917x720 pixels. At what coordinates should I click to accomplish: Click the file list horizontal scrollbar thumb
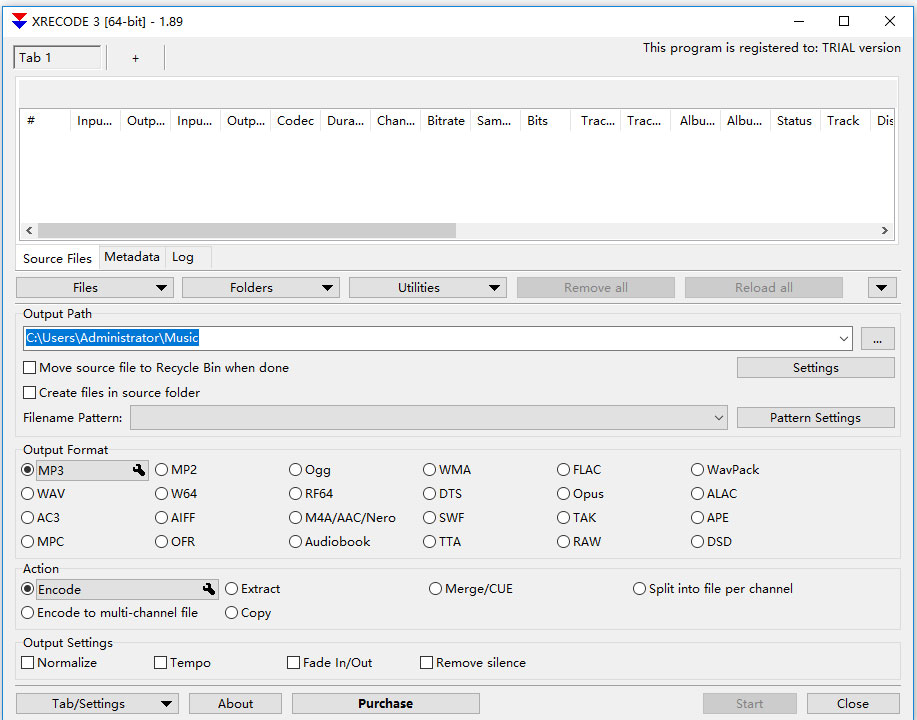tap(247, 230)
